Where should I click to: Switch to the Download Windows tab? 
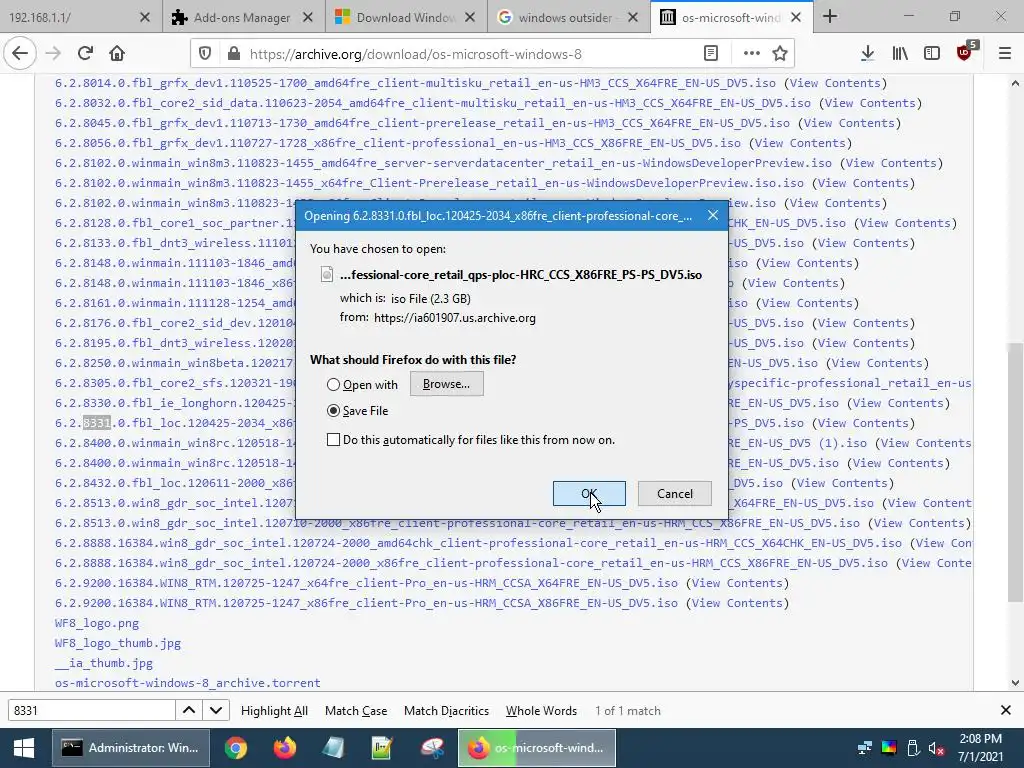406,17
